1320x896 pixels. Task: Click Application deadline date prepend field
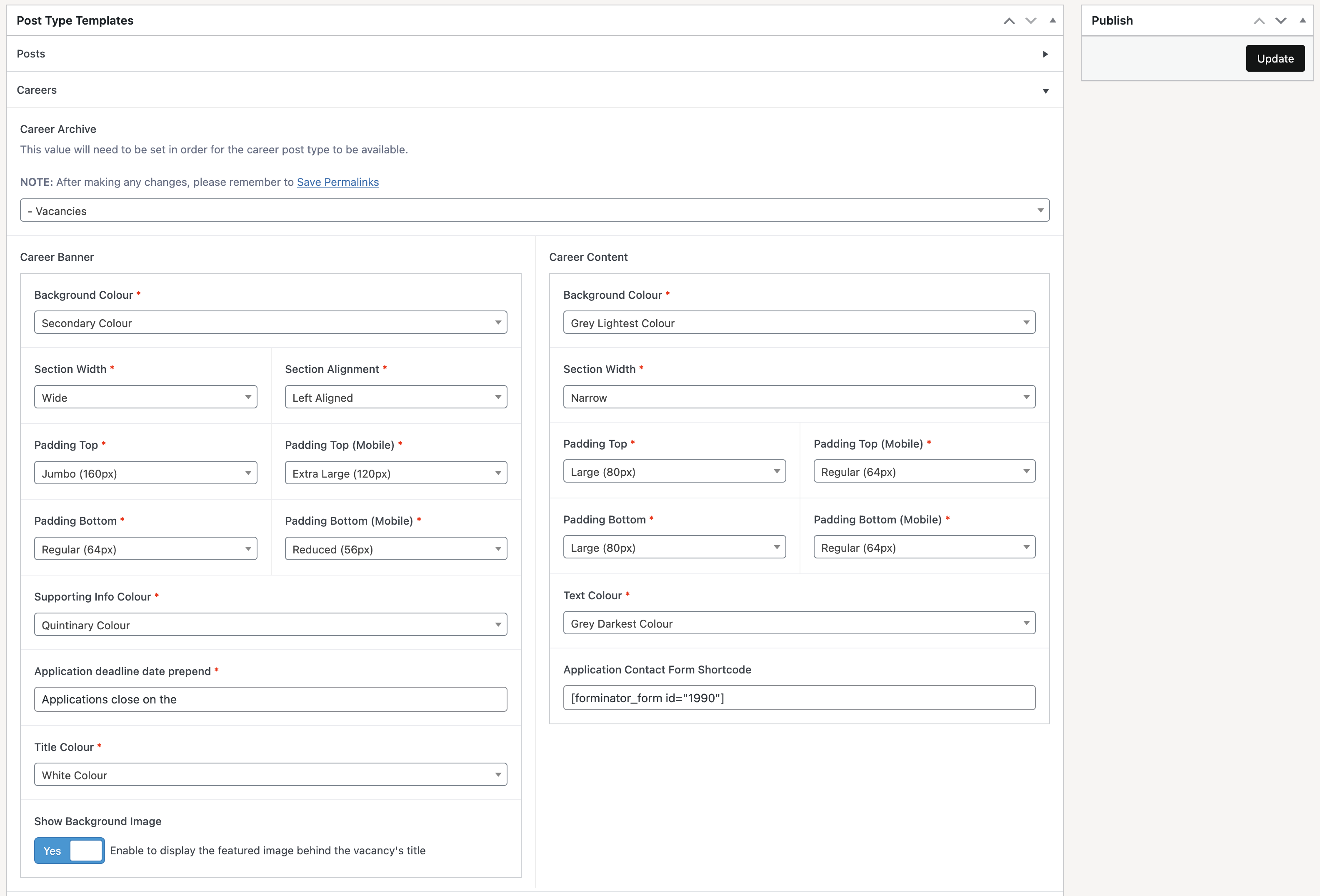tap(270, 699)
